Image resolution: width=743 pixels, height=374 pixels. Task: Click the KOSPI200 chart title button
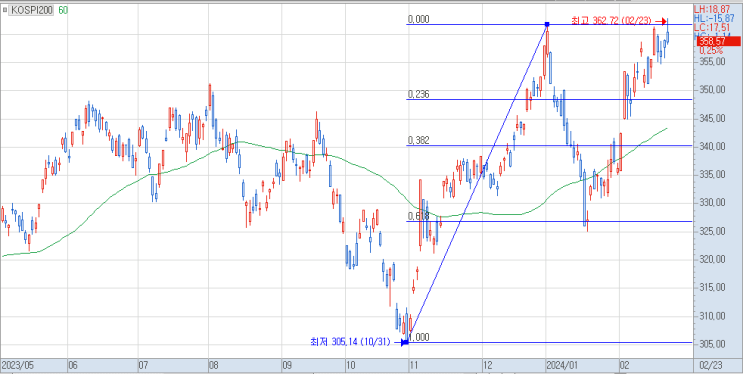(x=32, y=10)
